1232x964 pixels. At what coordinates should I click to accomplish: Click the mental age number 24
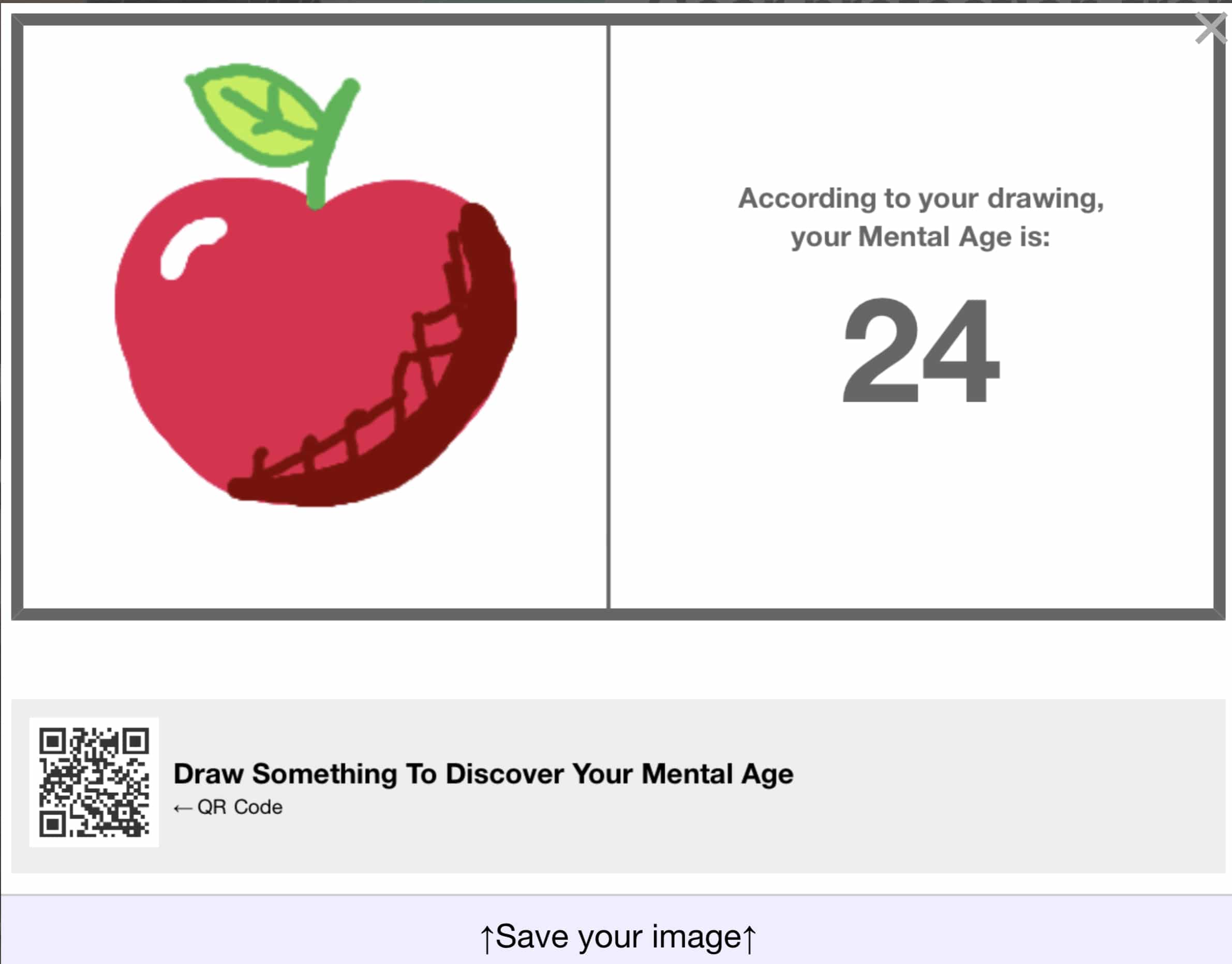pos(921,350)
